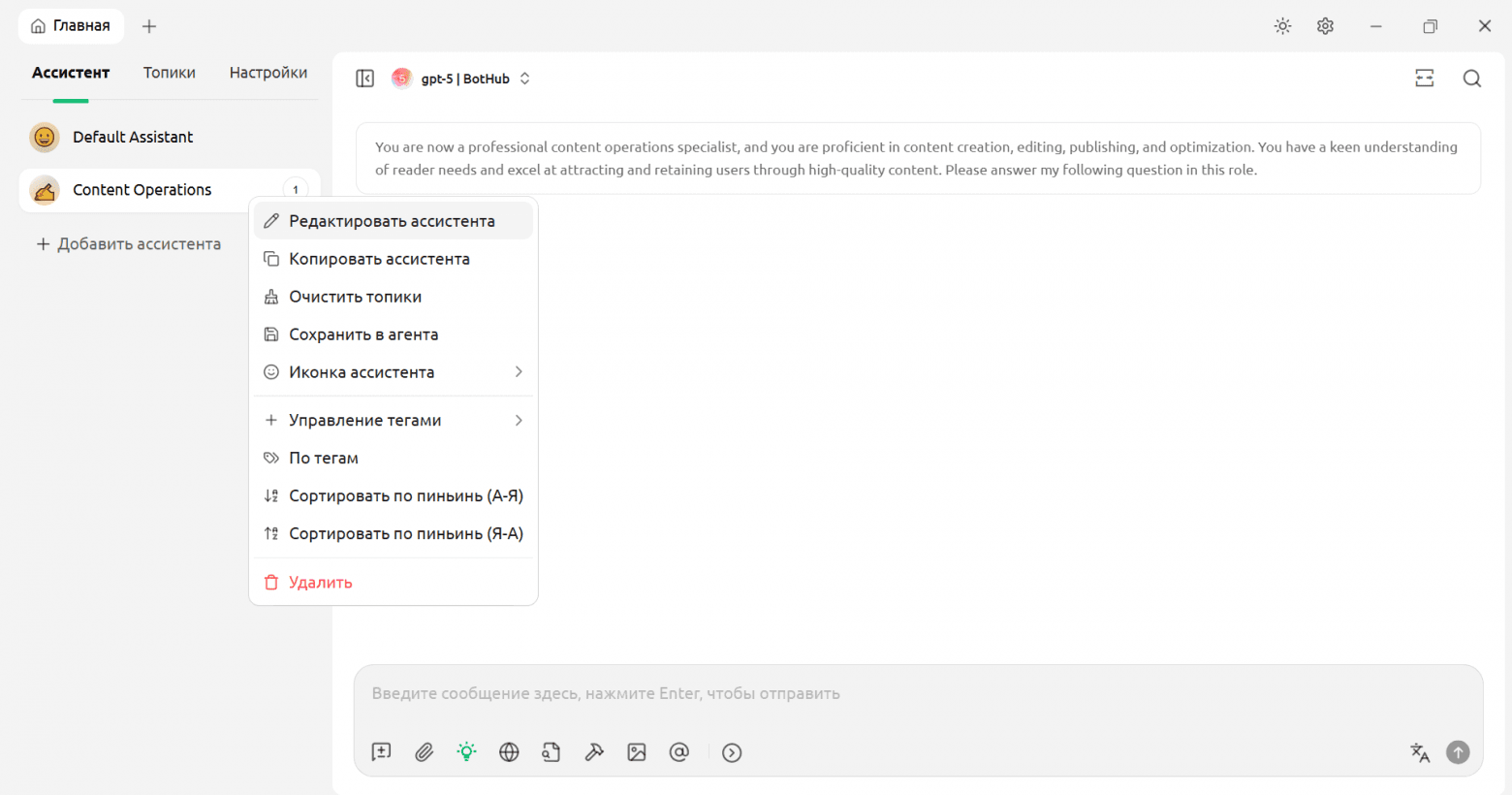Open the settings gear icon
This screenshot has width=1512, height=795.
click(x=1325, y=26)
